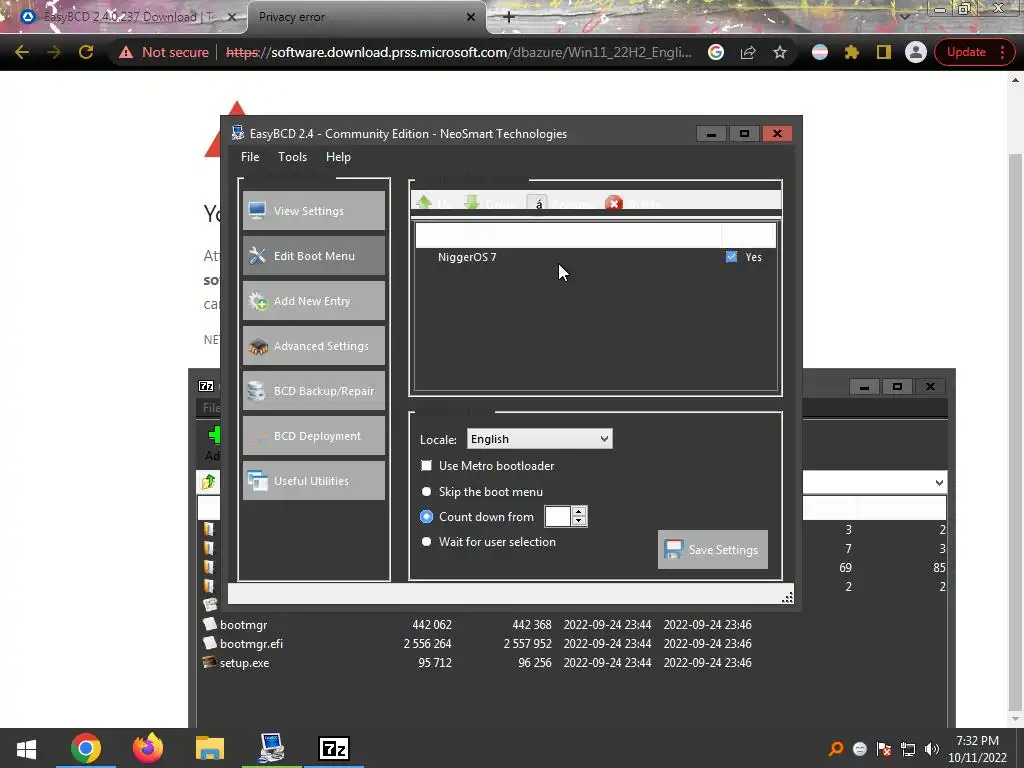The image size is (1024, 768).
Task: Click the red Delete entry icon
Action: (x=613, y=203)
